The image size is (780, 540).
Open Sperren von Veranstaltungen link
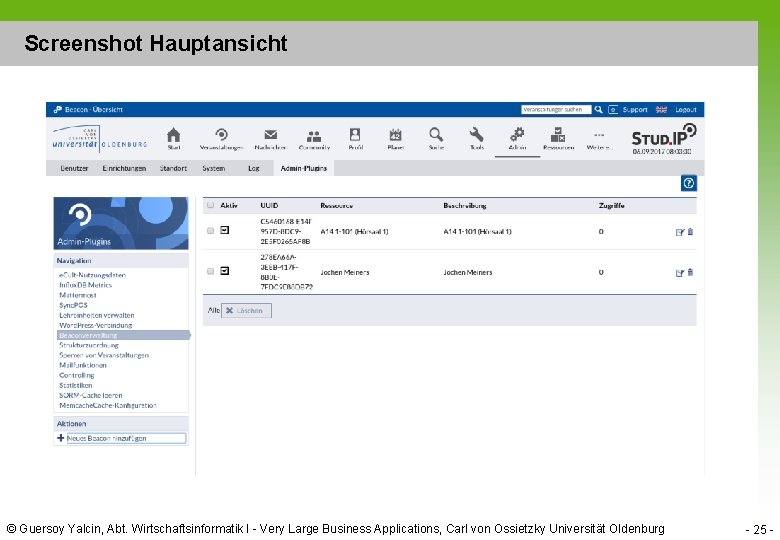click(104, 355)
